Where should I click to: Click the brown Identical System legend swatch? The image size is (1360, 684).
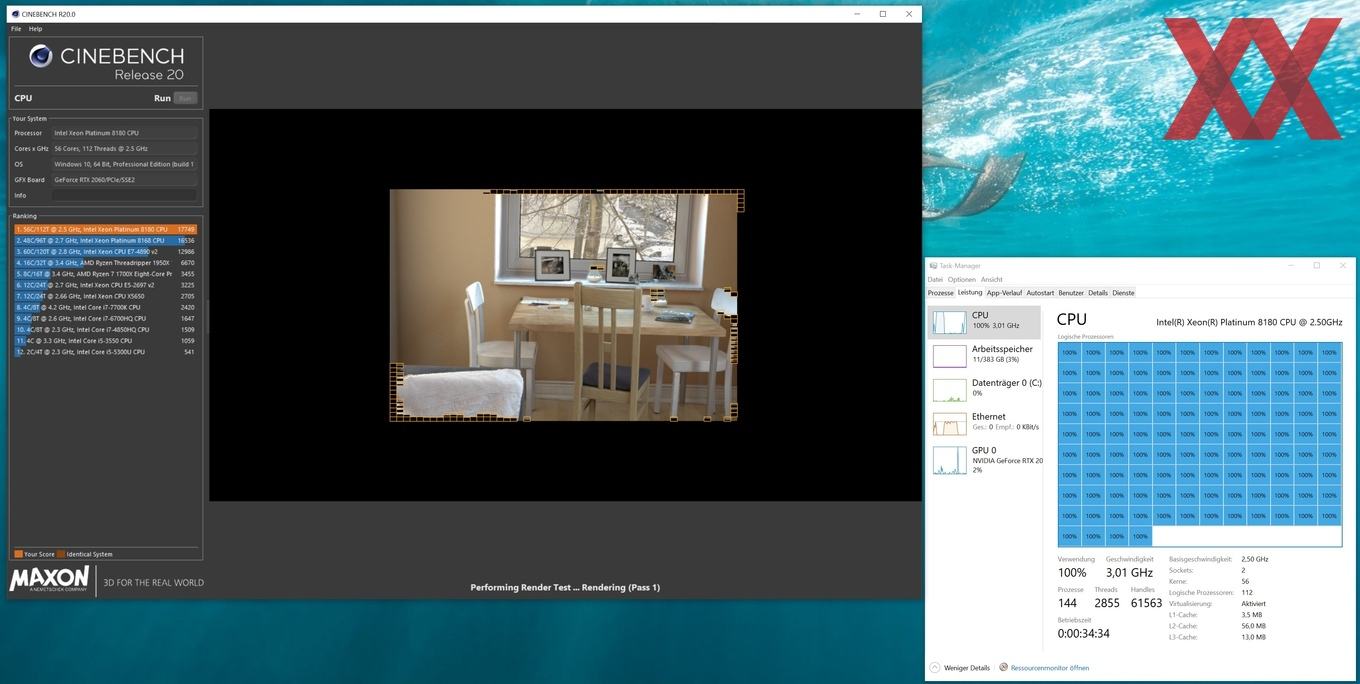click(x=61, y=554)
